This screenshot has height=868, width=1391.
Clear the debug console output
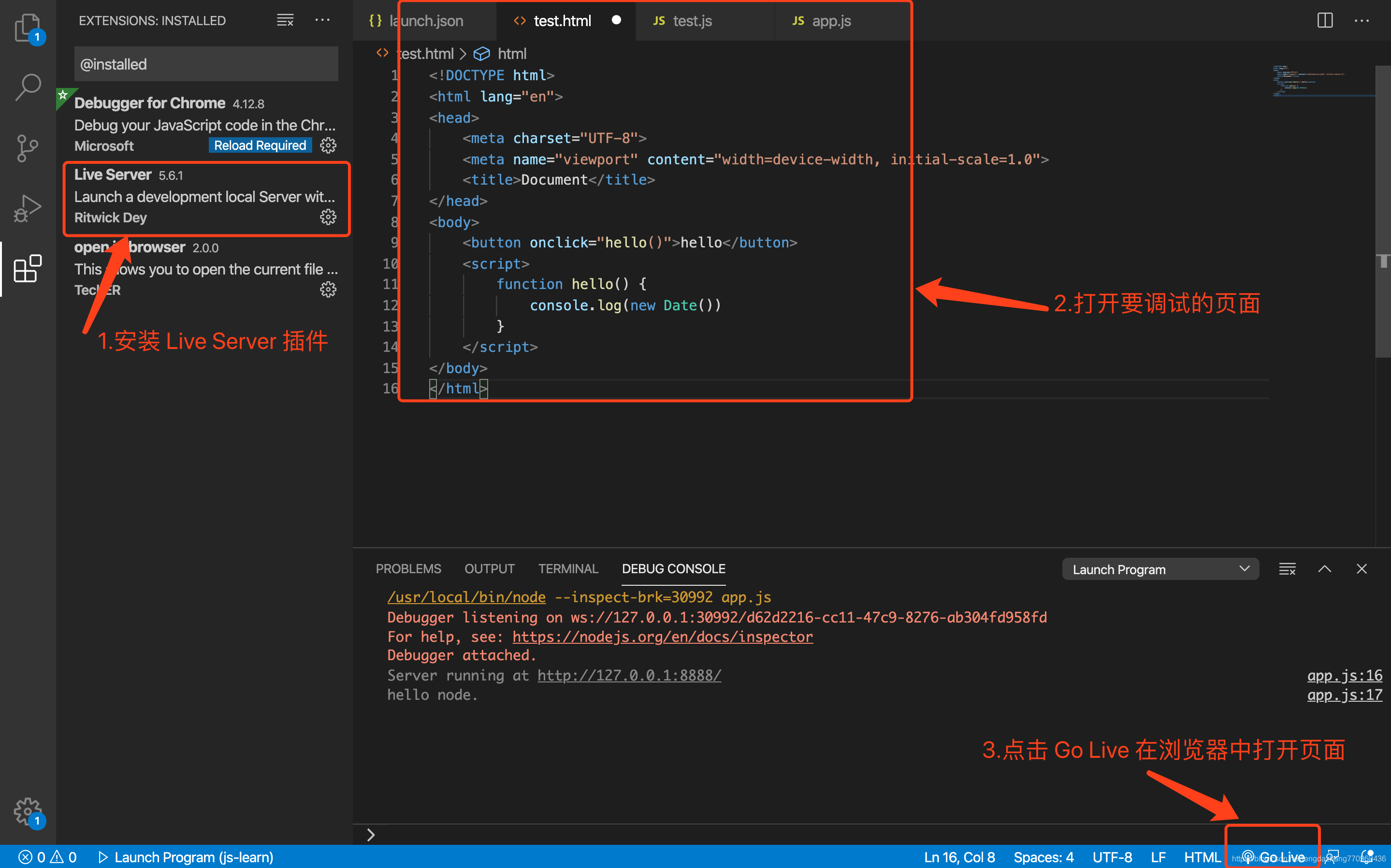coord(1287,569)
